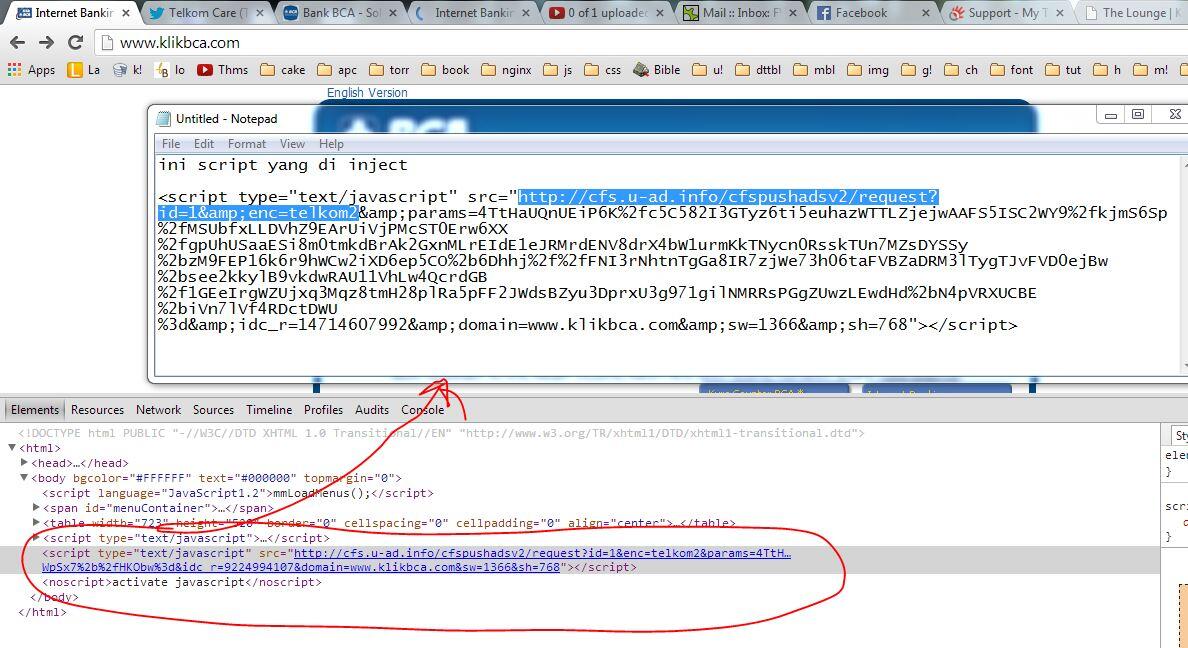Open Notepad Format menu
Screen dimensions: 1188x648
click(x=247, y=144)
